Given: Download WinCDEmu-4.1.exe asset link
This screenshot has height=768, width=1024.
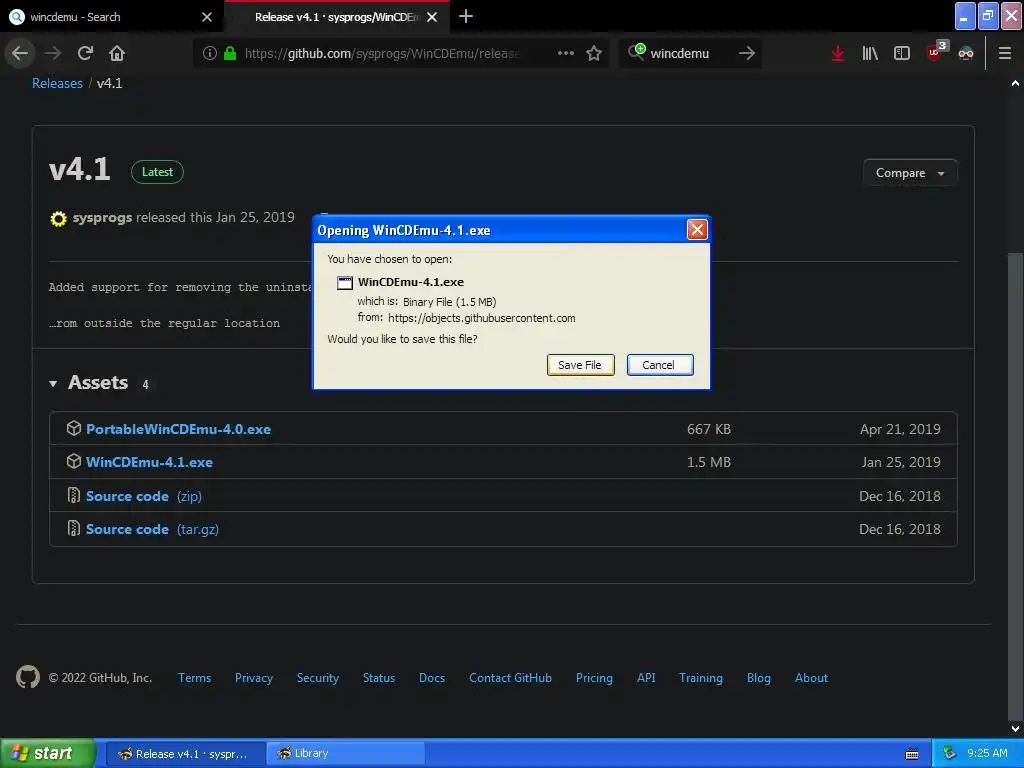Looking at the screenshot, I should click(150, 462).
